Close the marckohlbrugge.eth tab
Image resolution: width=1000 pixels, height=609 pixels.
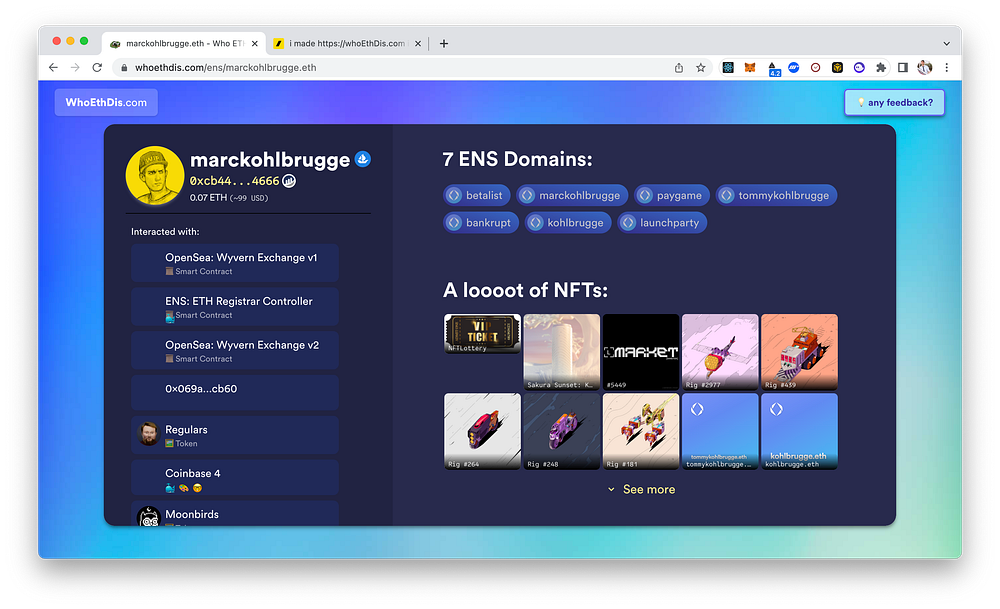[x=254, y=44]
